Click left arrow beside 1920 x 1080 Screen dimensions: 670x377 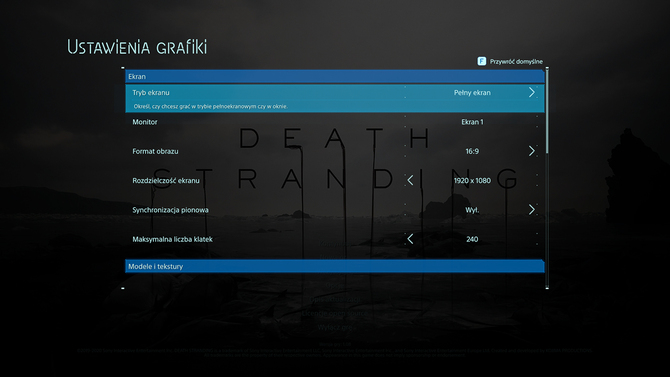(410, 180)
